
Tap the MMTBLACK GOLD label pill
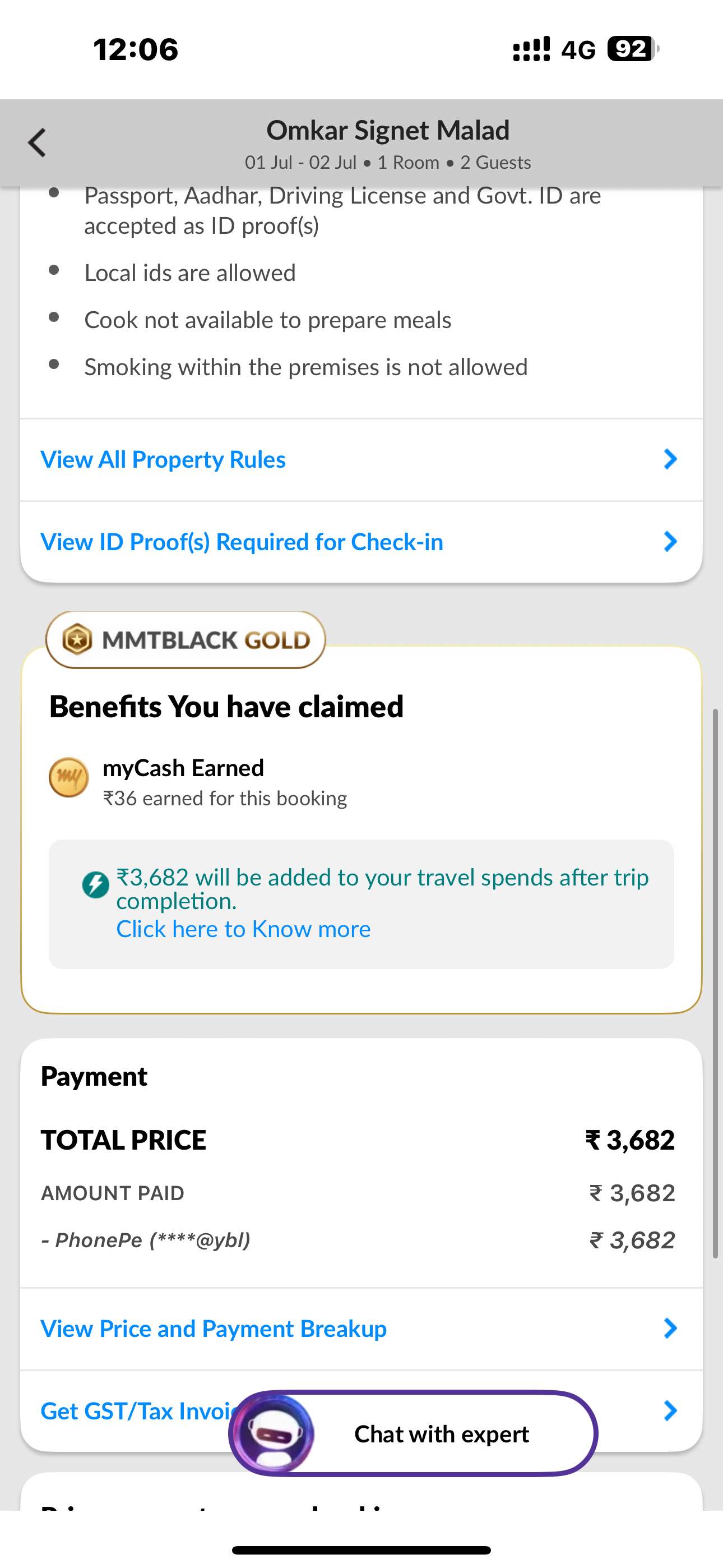click(x=186, y=640)
